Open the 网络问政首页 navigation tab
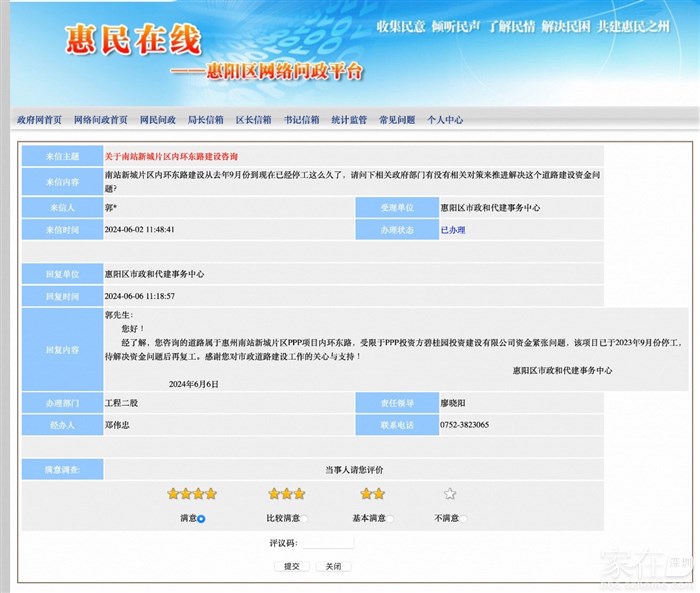The image size is (700, 593). click(x=100, y=120)
